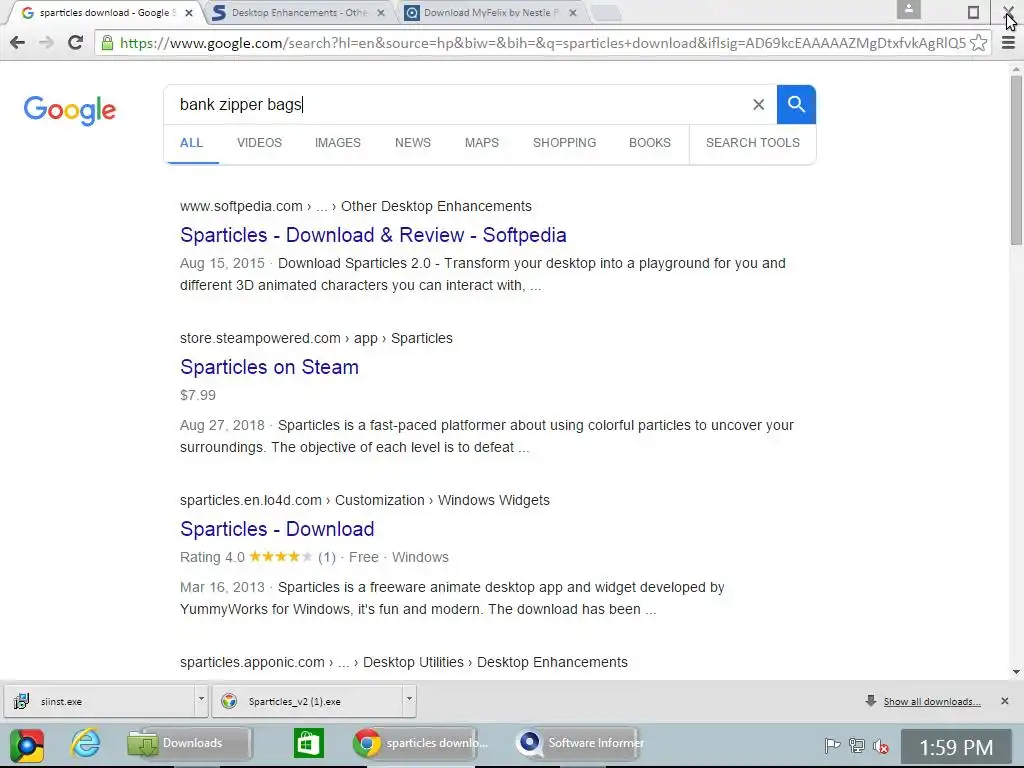Click the page vertical scrollbar thumb
Viewport: 1024px width, 768px height.
1016,160
